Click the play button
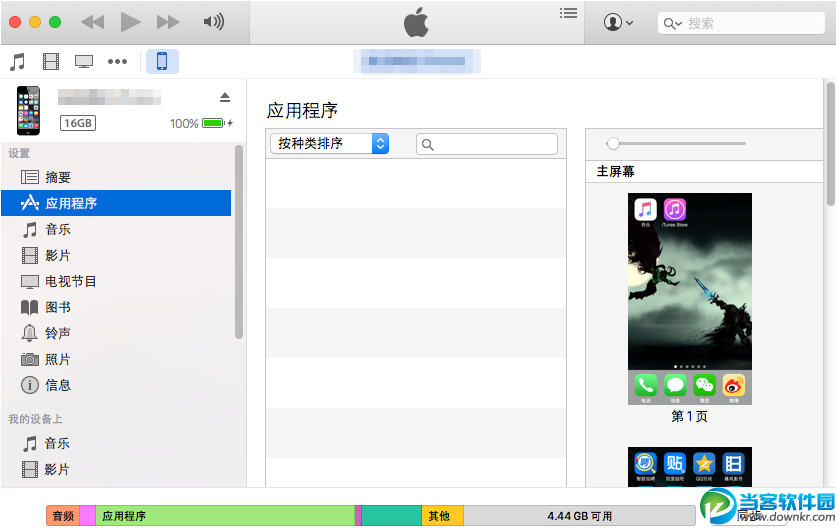Viewport: 836px width, 531px height. 130,22
